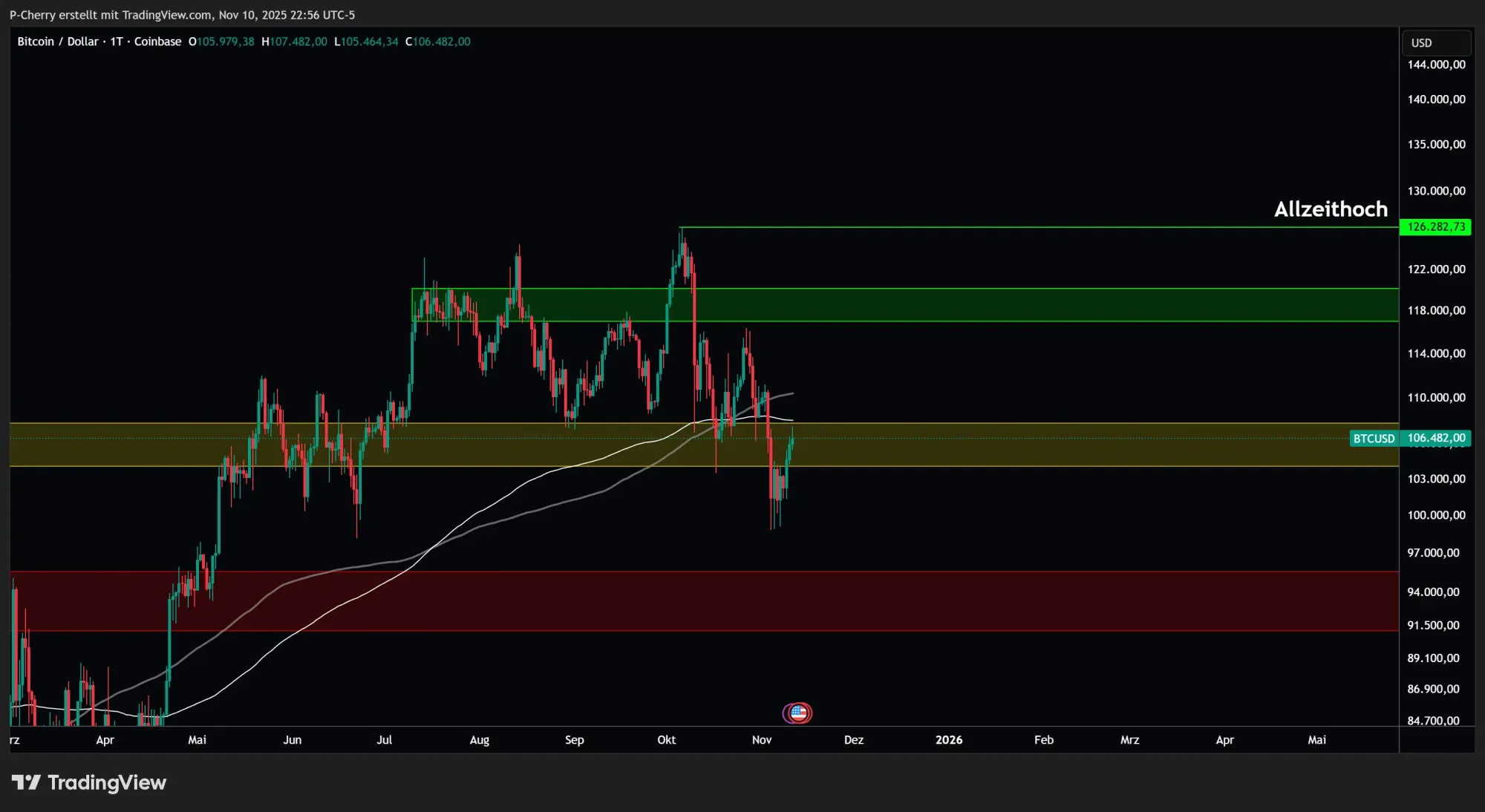Click the Coinbase exchange name in header
1485x812 pixels.
pyautogui.click(x=157, y=42)
